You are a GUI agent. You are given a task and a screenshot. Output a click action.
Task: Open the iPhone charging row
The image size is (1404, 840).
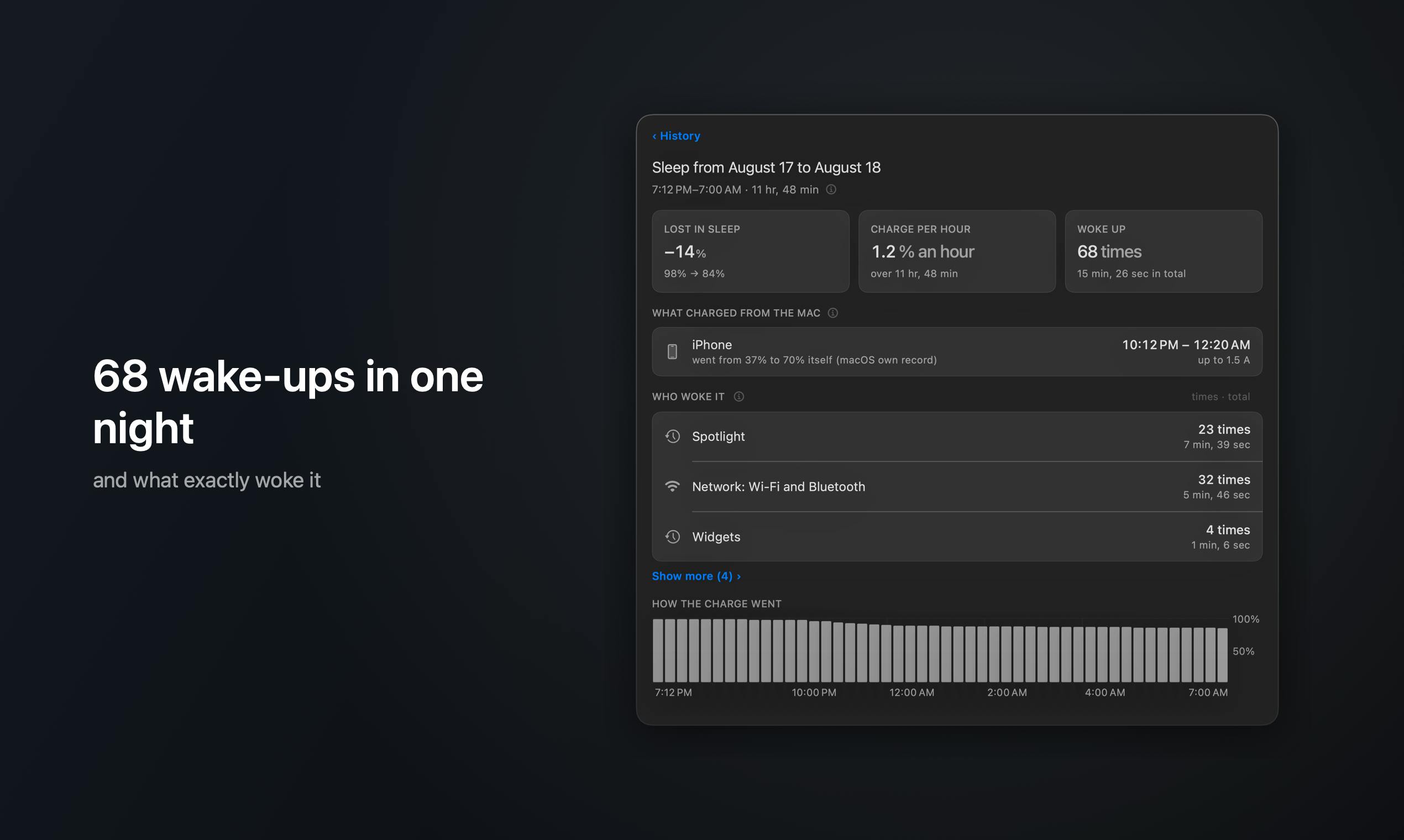pos(957,351)
